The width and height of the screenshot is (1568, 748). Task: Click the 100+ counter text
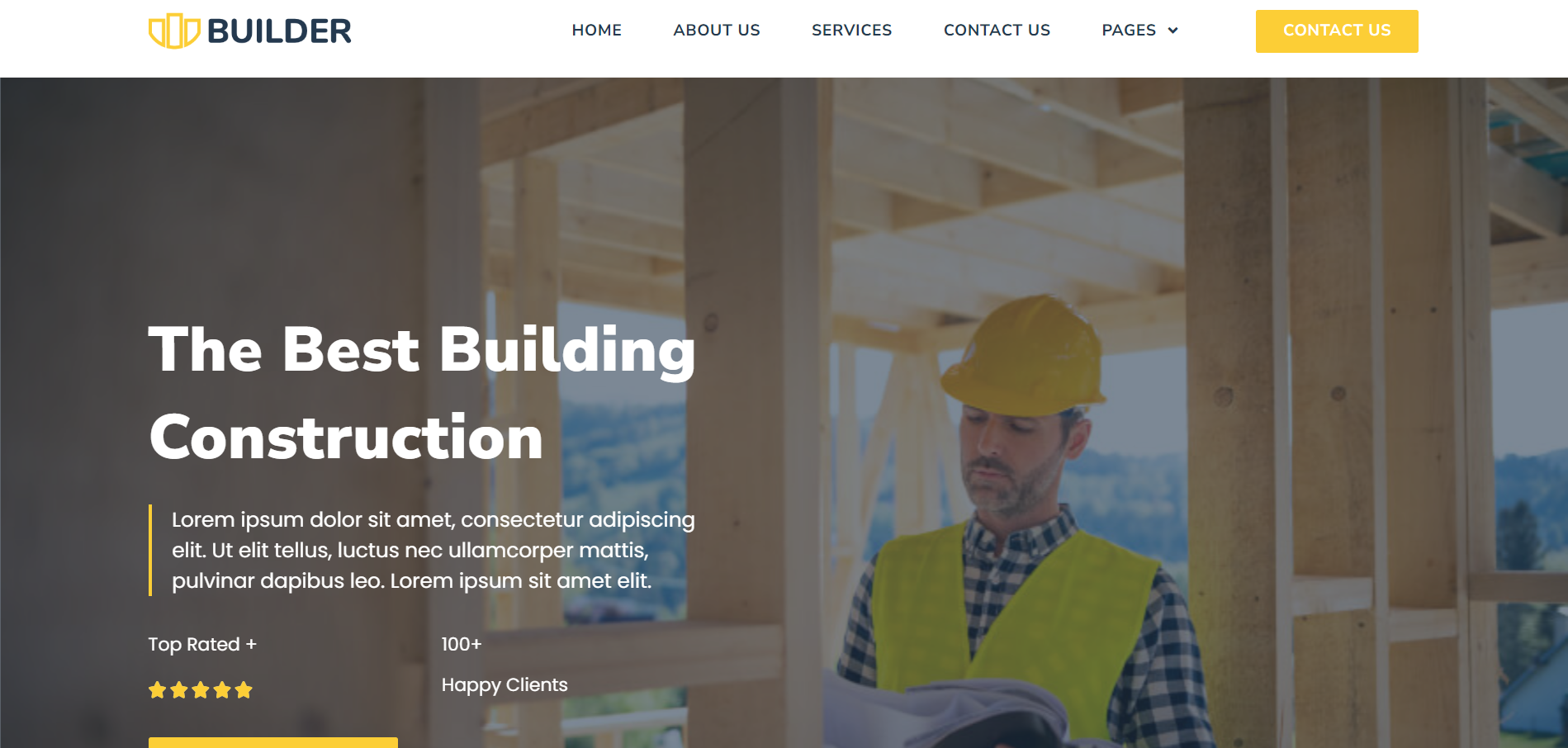click(462, 644)
